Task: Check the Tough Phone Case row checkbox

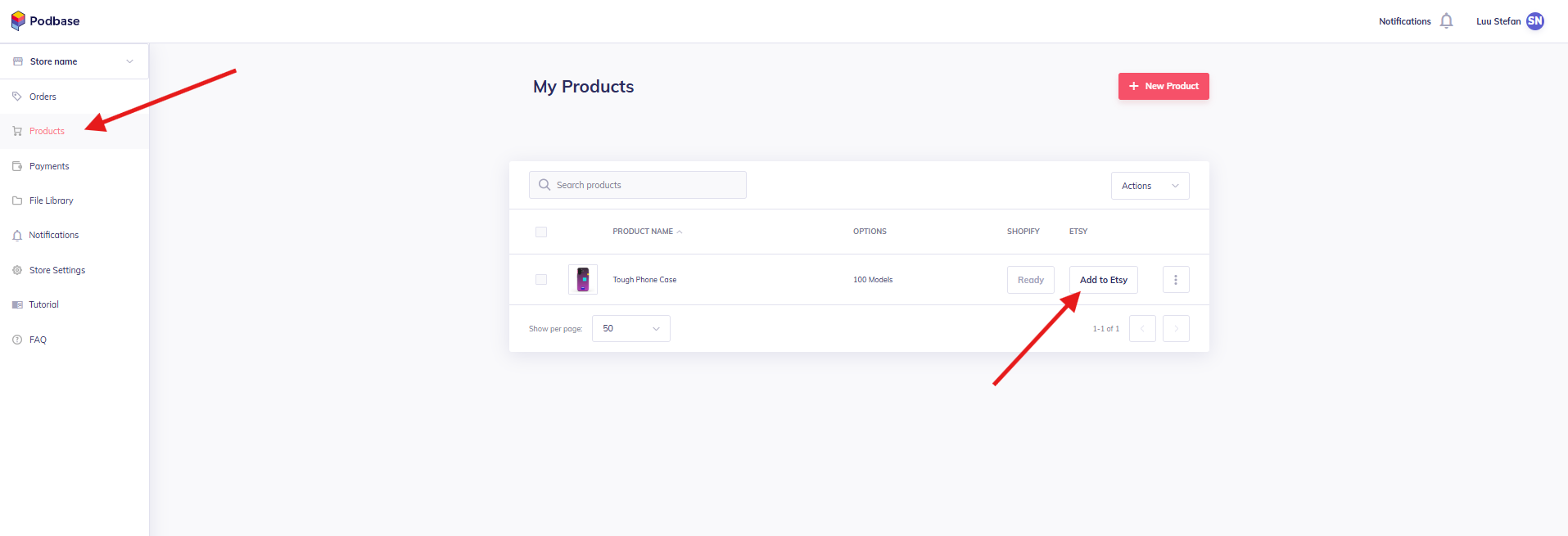Action: [x=541, y=280]
